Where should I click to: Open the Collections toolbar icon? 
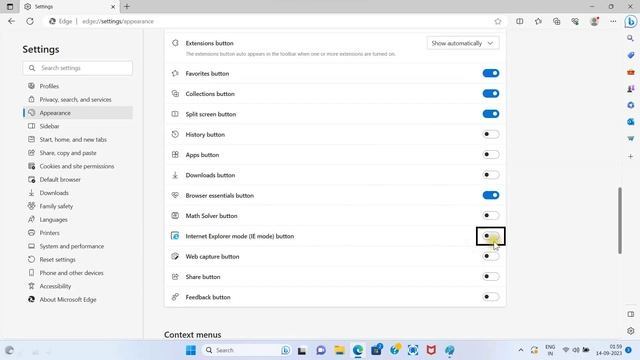[x=557, y=21]
